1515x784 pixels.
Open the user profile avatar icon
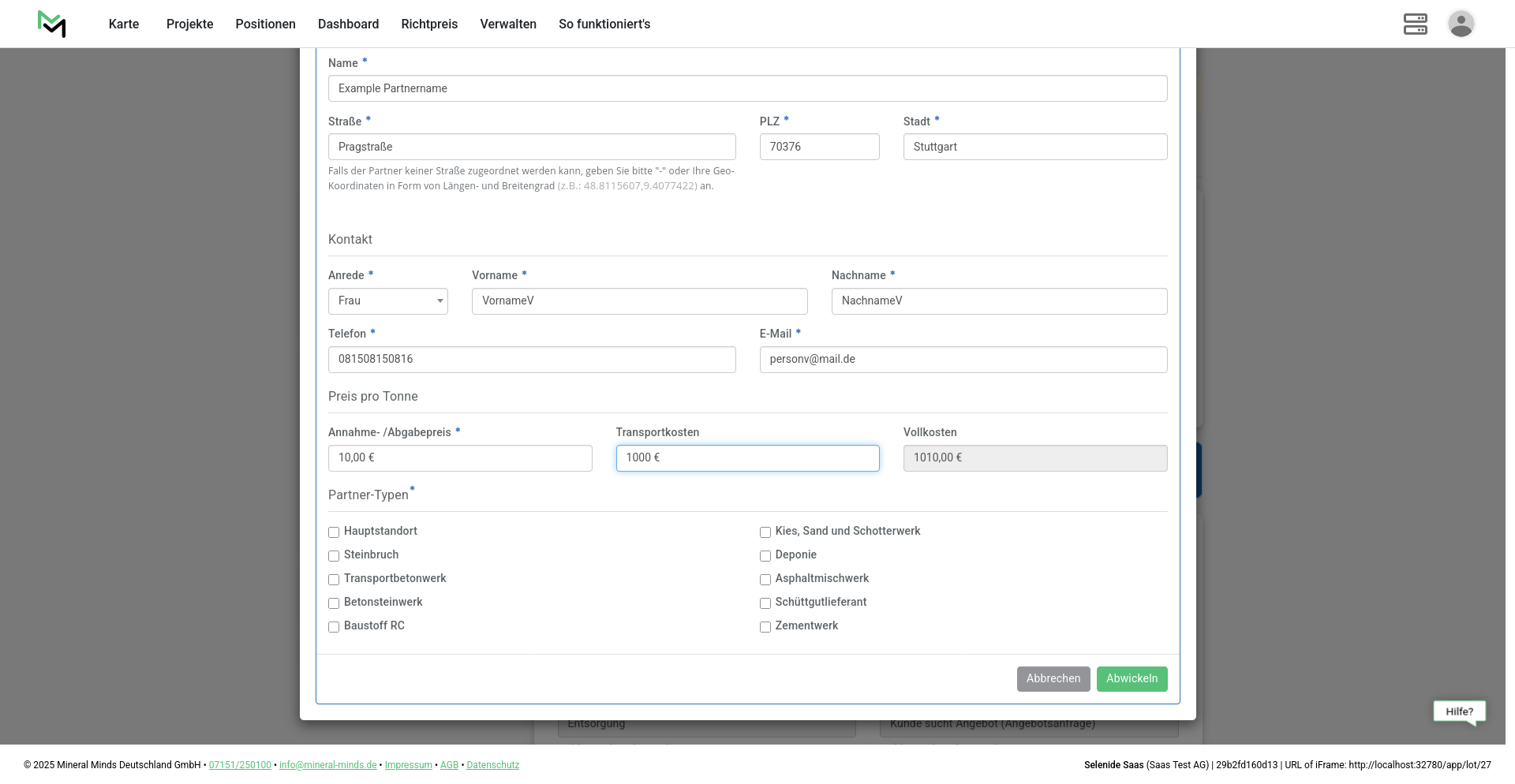pos(1461,24)
